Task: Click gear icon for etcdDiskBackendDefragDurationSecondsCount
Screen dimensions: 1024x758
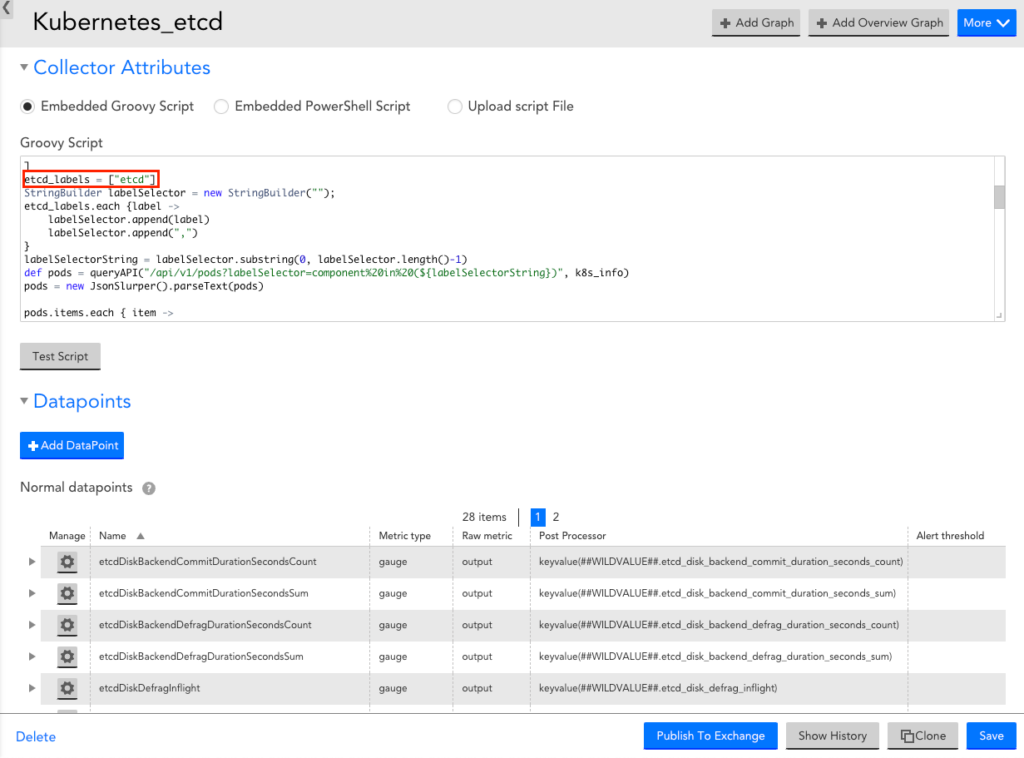Action: coord(67,625)
